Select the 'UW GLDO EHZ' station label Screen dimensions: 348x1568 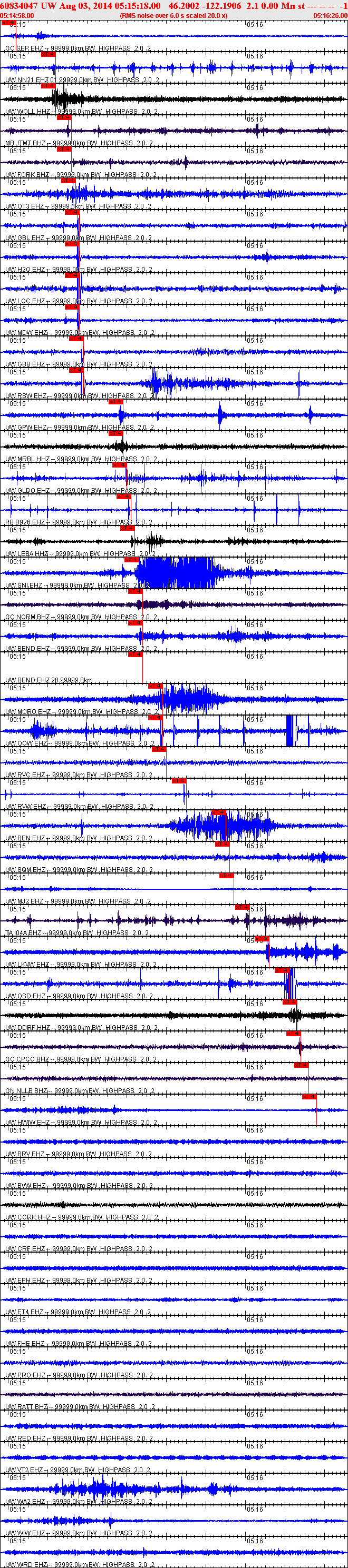[x=27, y=491]
